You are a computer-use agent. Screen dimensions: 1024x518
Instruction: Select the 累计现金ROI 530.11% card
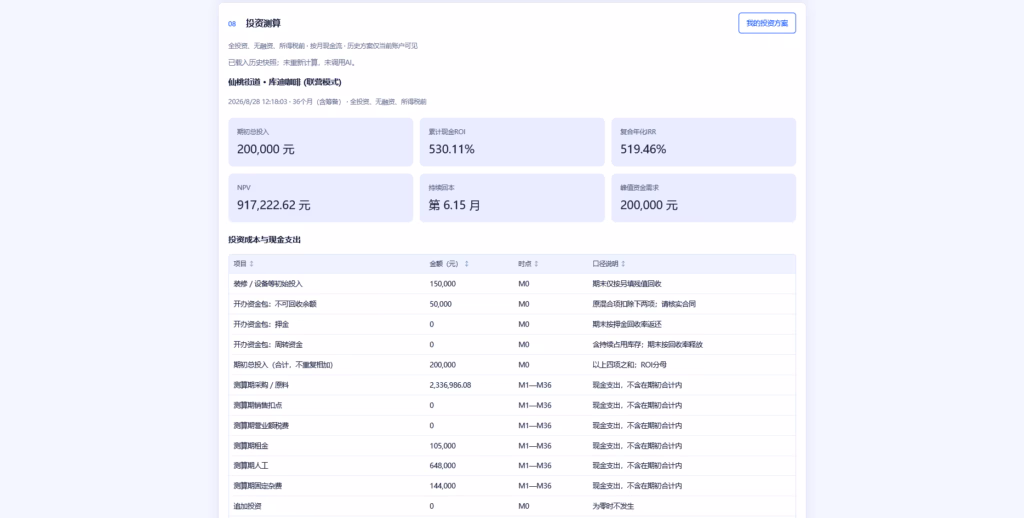coord(512,142)
